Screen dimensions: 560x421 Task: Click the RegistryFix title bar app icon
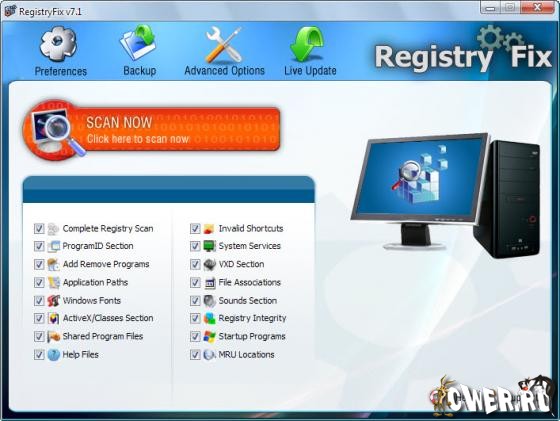click(x=10, y=11)
